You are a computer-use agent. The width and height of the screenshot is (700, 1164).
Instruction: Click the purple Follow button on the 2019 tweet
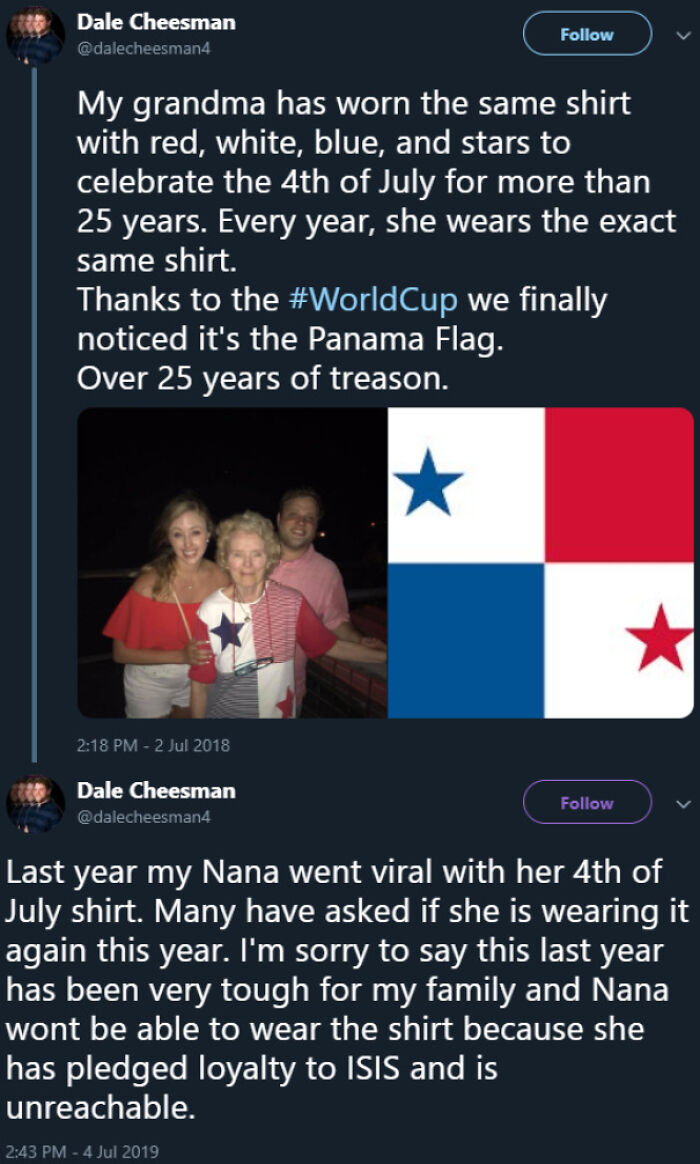click(x=587, y=802)
